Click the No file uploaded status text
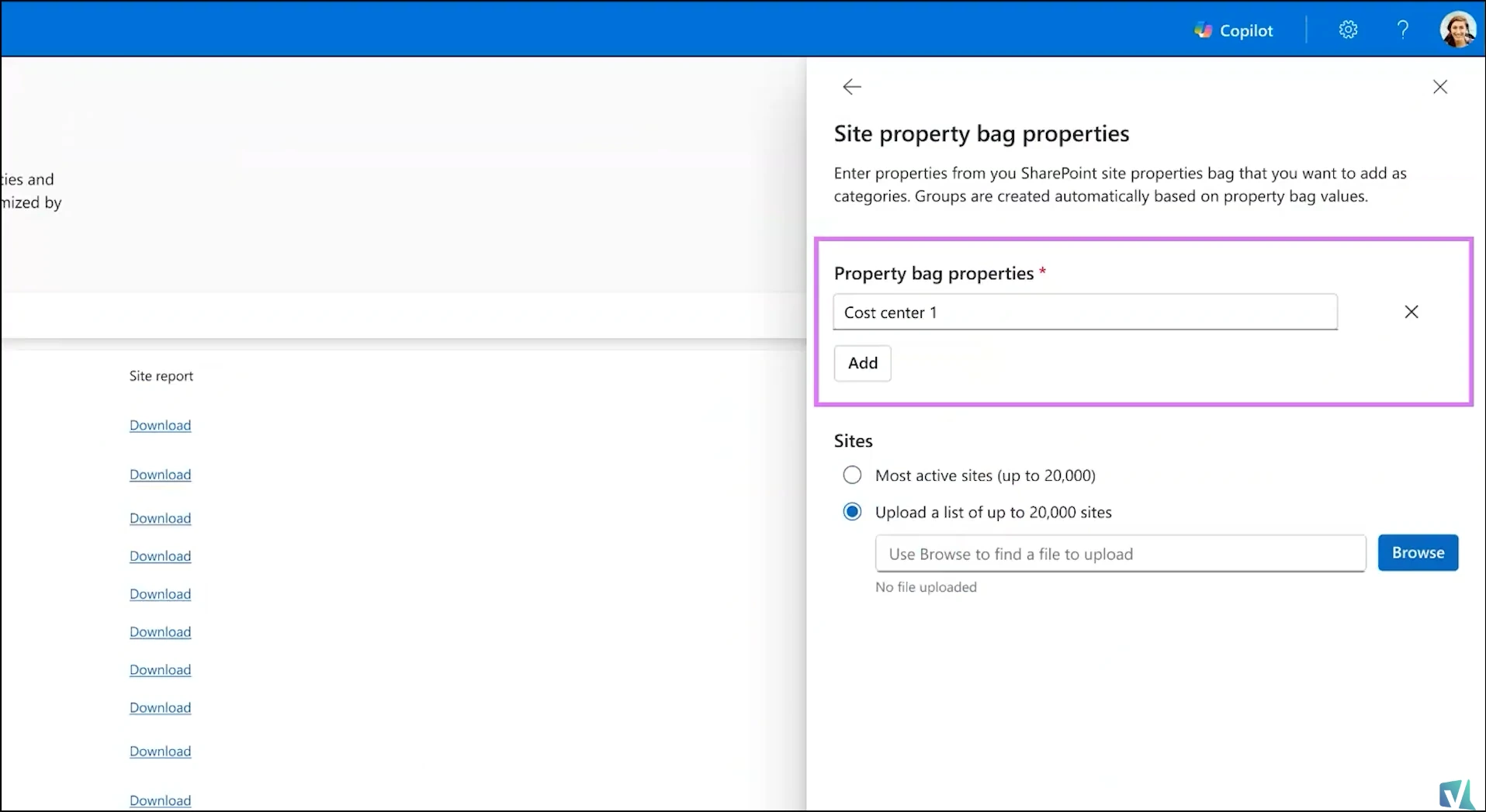The image size is (1486, 812). [926, 587]
